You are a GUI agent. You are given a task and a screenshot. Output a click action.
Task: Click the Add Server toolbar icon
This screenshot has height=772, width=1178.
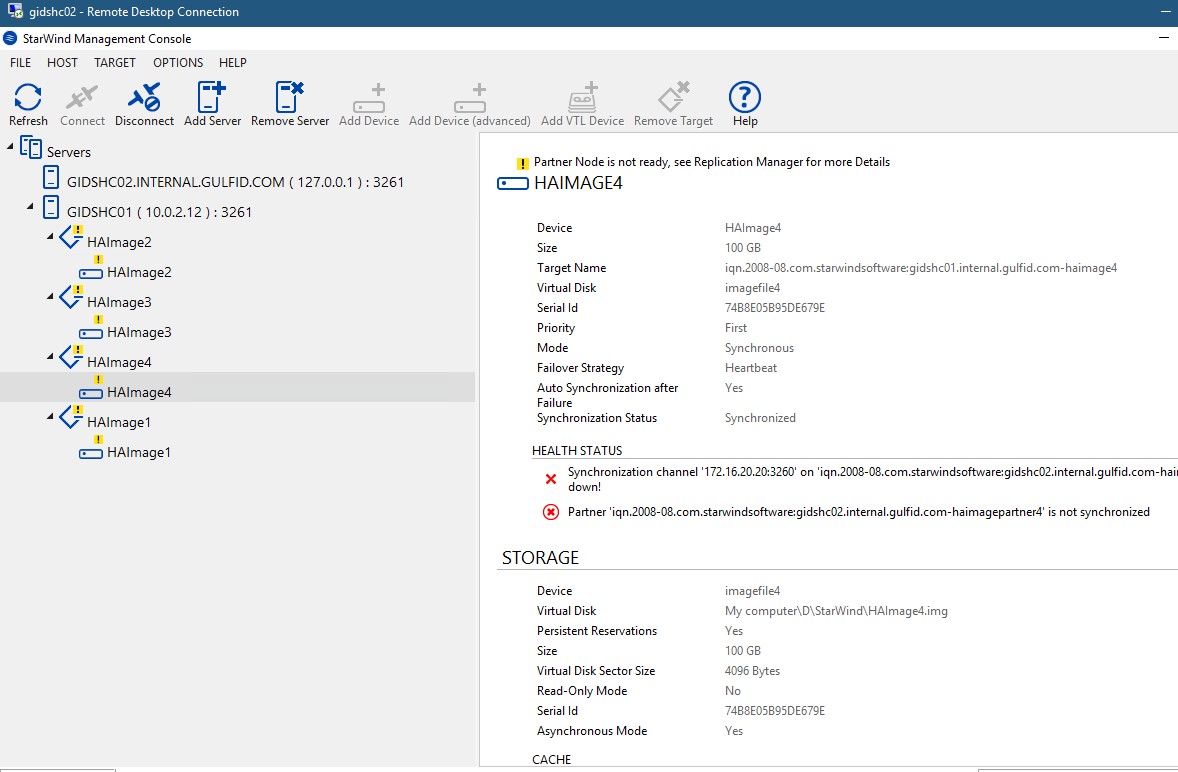(211, 97)
